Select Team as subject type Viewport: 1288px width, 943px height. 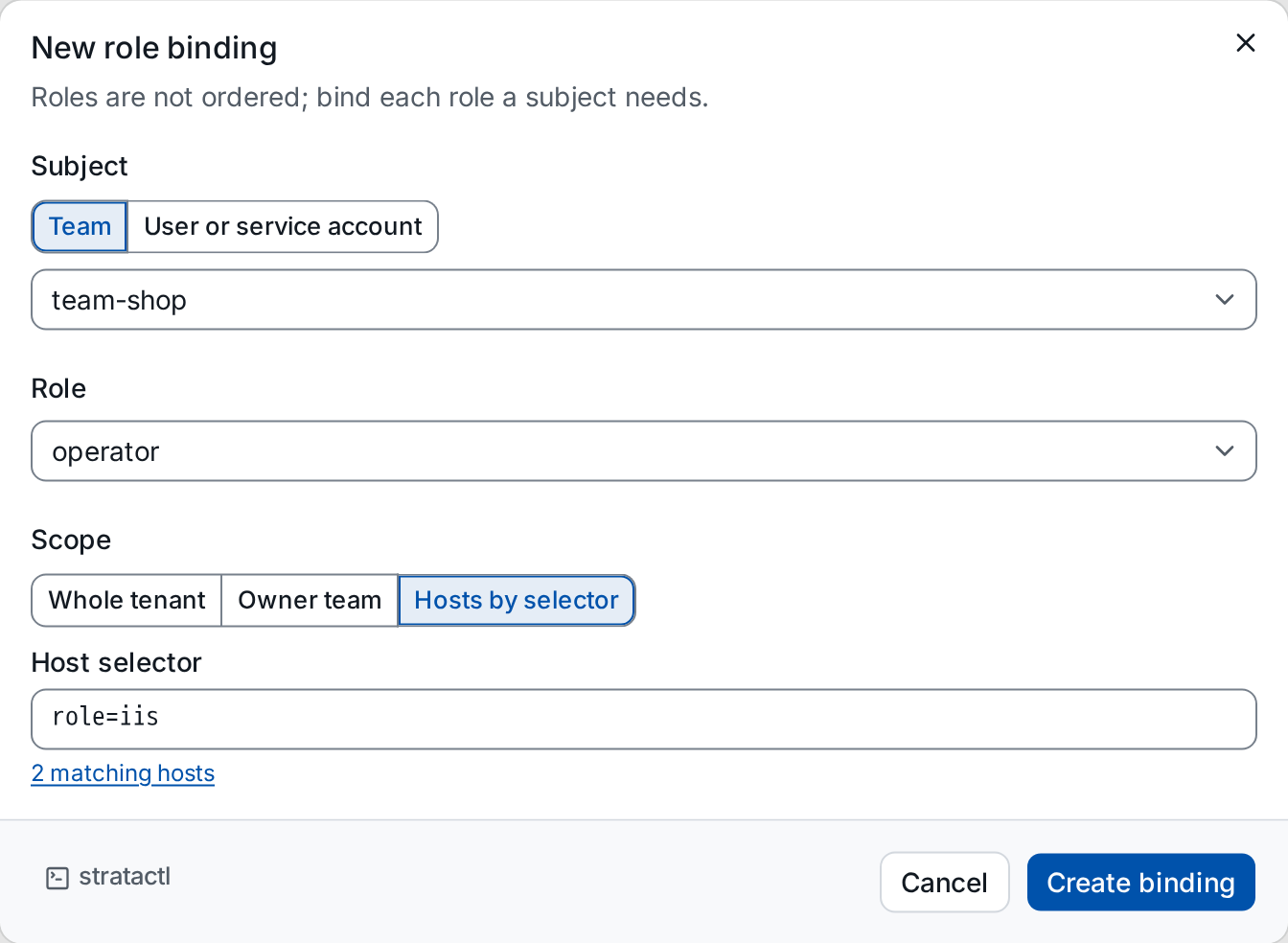click(80, 226)
